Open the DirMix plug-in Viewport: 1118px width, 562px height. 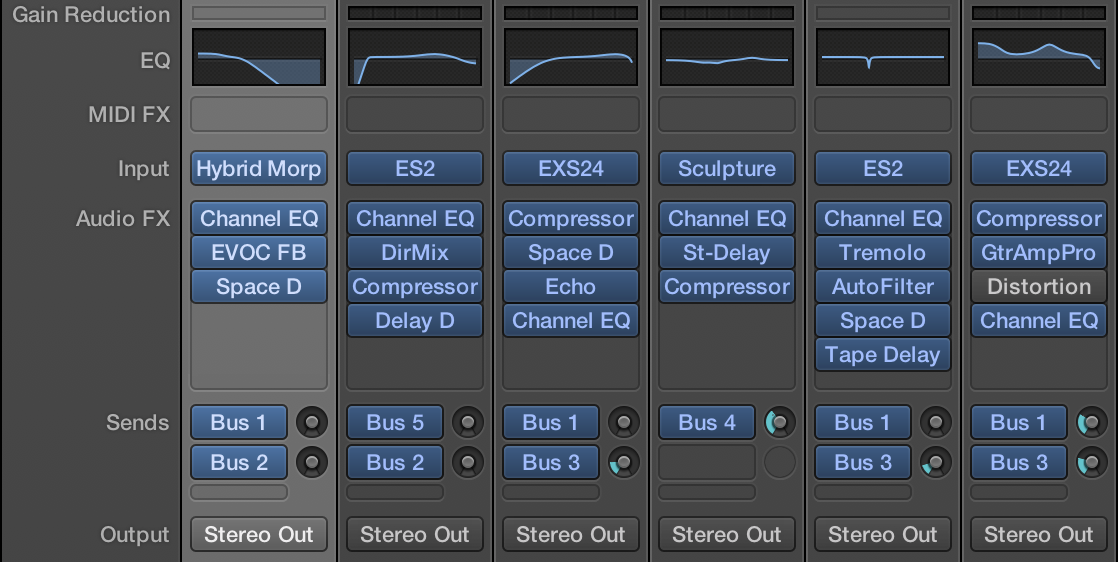[x=415, y=252]
